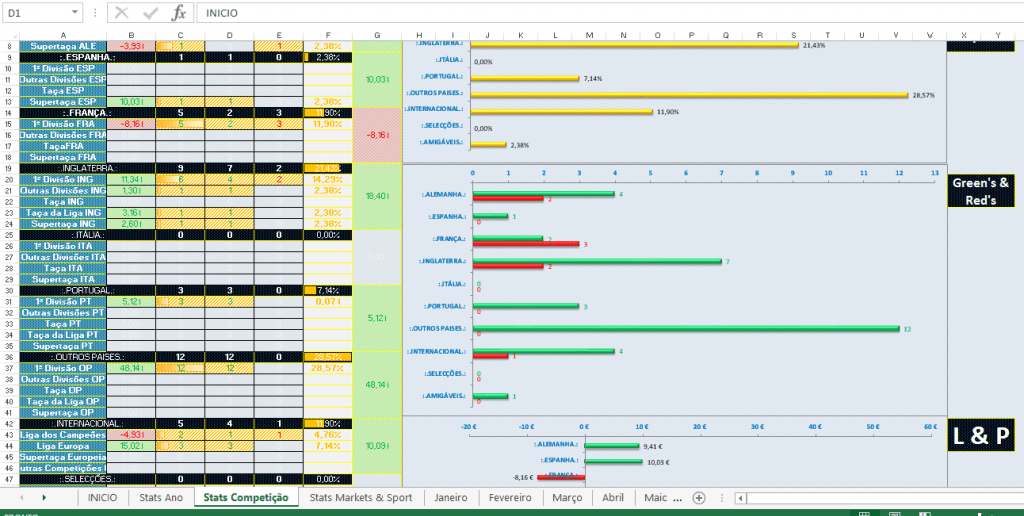This screenshot has height=516, width=1024.
Task: Select the 1ª Divisão ING cell
Action: pos(63,180)
